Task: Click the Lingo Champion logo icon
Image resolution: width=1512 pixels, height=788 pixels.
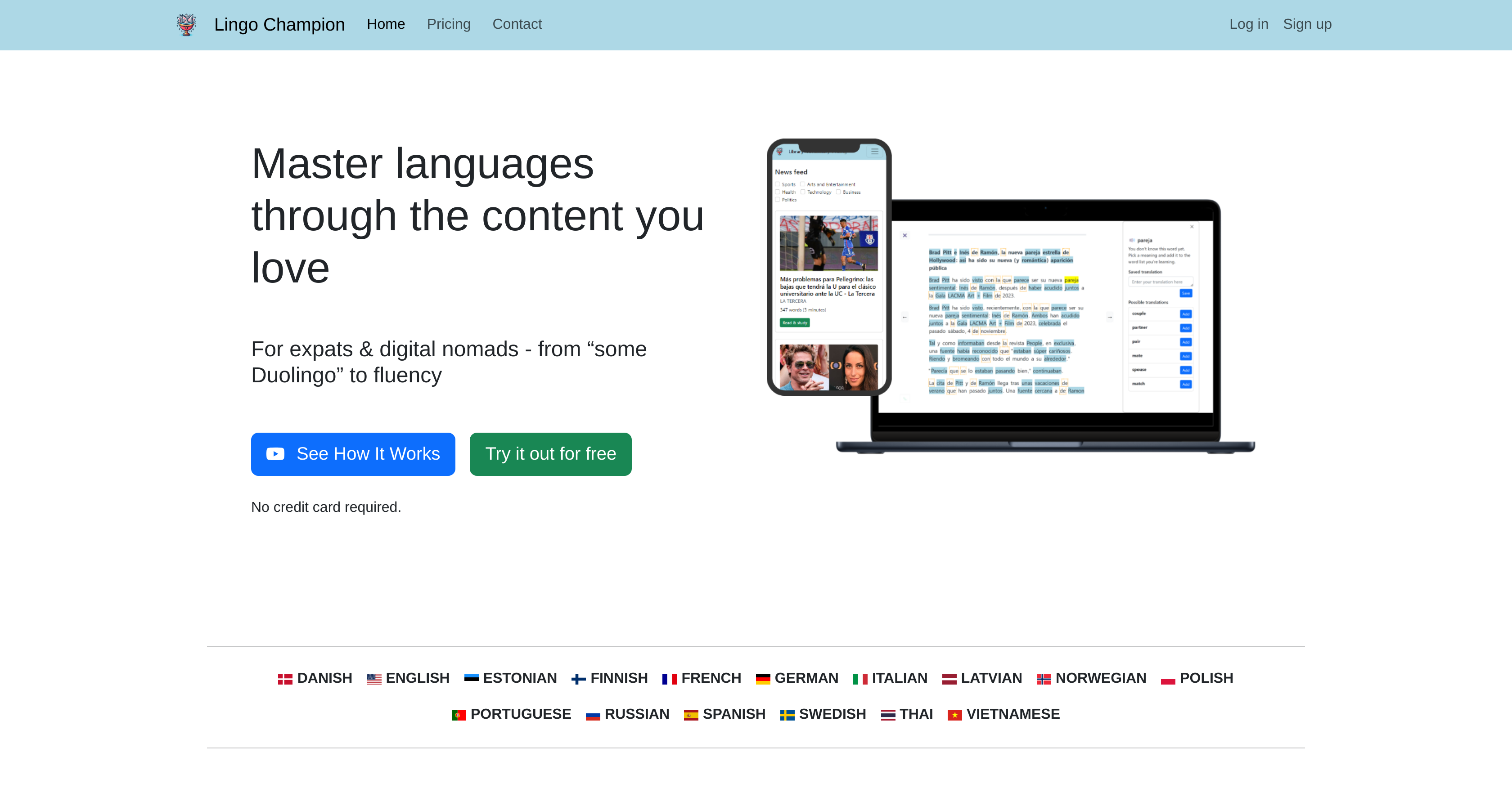Action: click(x=186, y=24)
